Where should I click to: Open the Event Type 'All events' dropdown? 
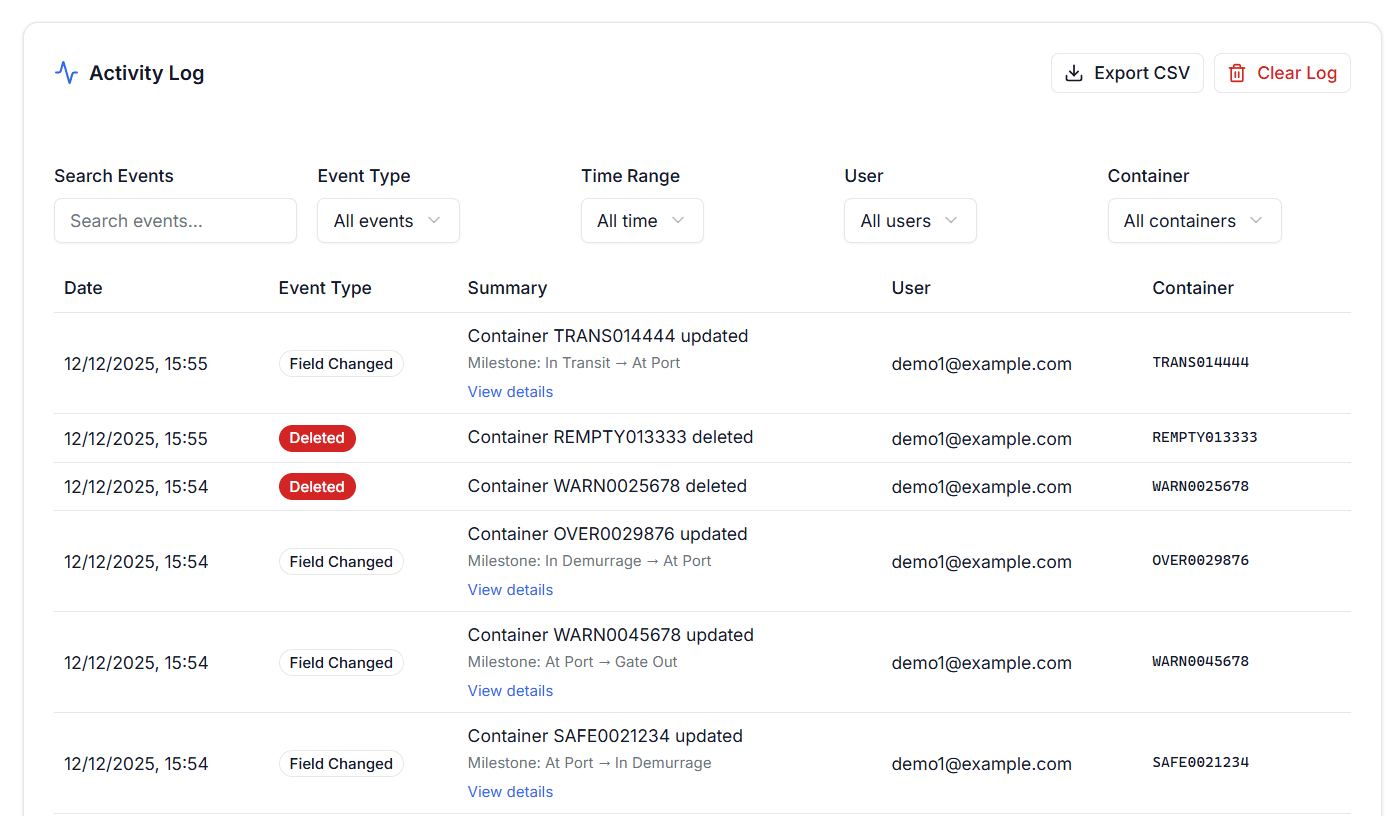pyautogui.click(x=388, y=221)
